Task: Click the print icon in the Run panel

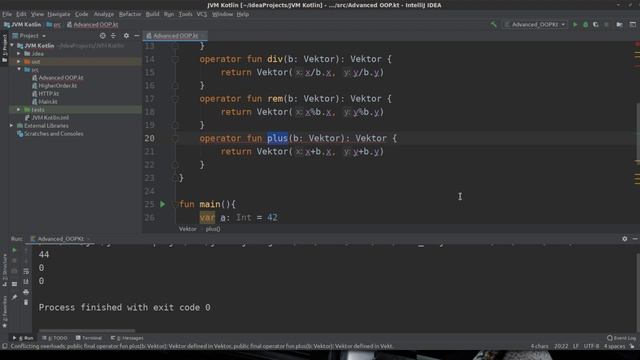Action: pos(26,292)
